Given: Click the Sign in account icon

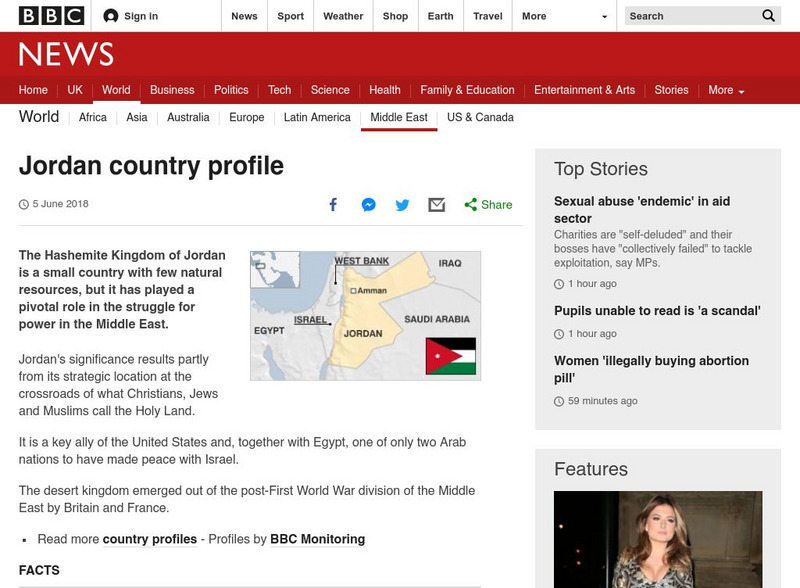Looking at the screenshot, I should coord(111,16).
